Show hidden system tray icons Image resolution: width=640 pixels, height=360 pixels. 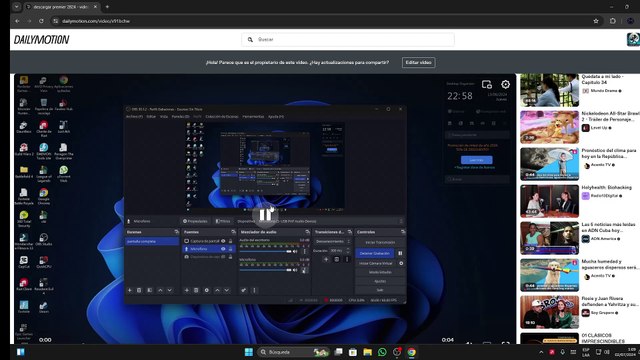pos(541,352)
